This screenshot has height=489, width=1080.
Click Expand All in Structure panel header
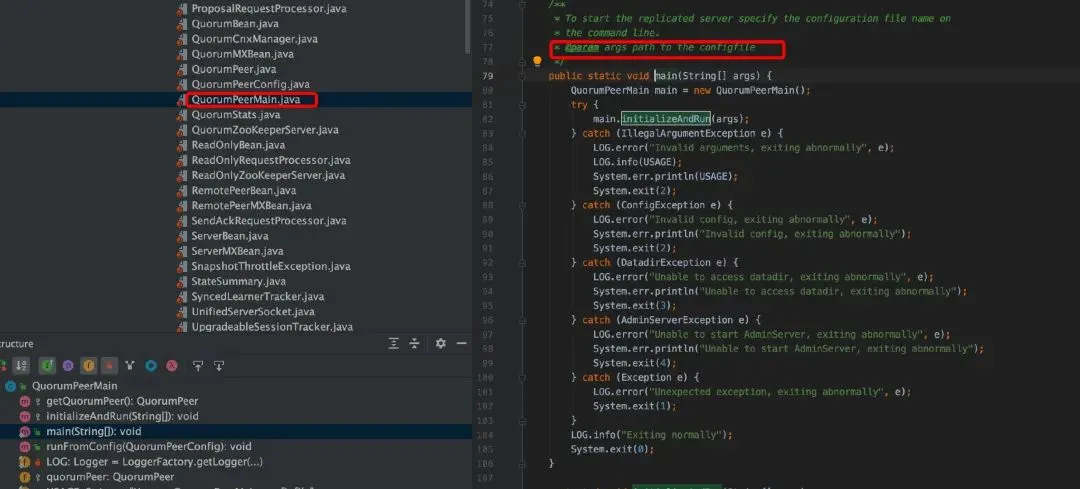click(393, 344)
